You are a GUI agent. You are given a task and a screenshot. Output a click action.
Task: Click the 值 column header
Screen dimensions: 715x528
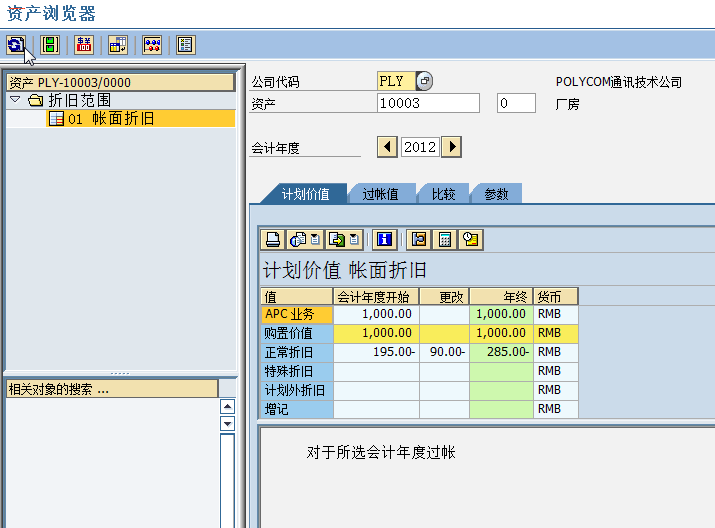click(x=297, y=296)
